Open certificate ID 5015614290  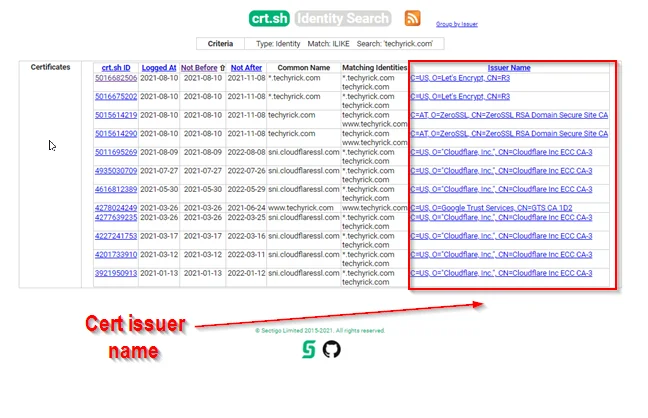[116, 134]
